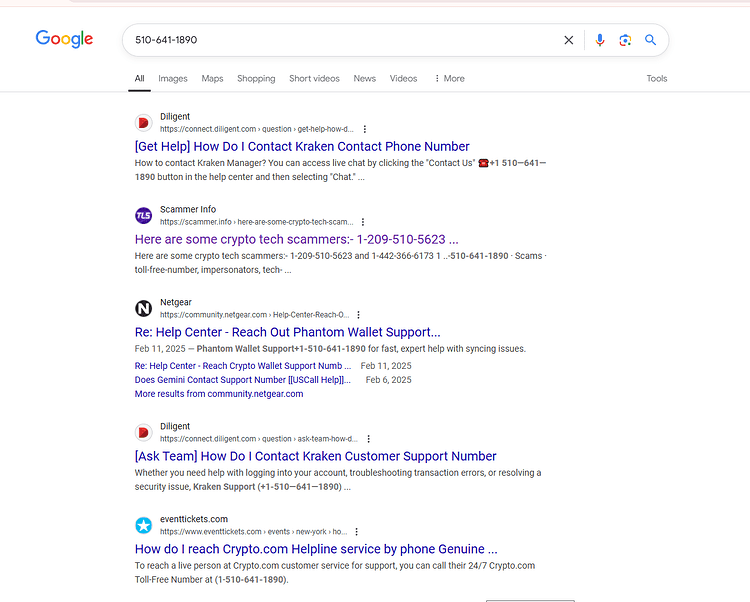
Task: Open Kraken Customer Support Number result
Action: tap(316, 456)
